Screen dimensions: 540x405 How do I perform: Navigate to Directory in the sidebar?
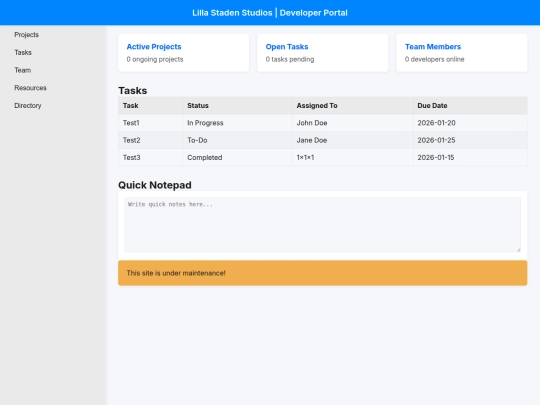[28, 106]
